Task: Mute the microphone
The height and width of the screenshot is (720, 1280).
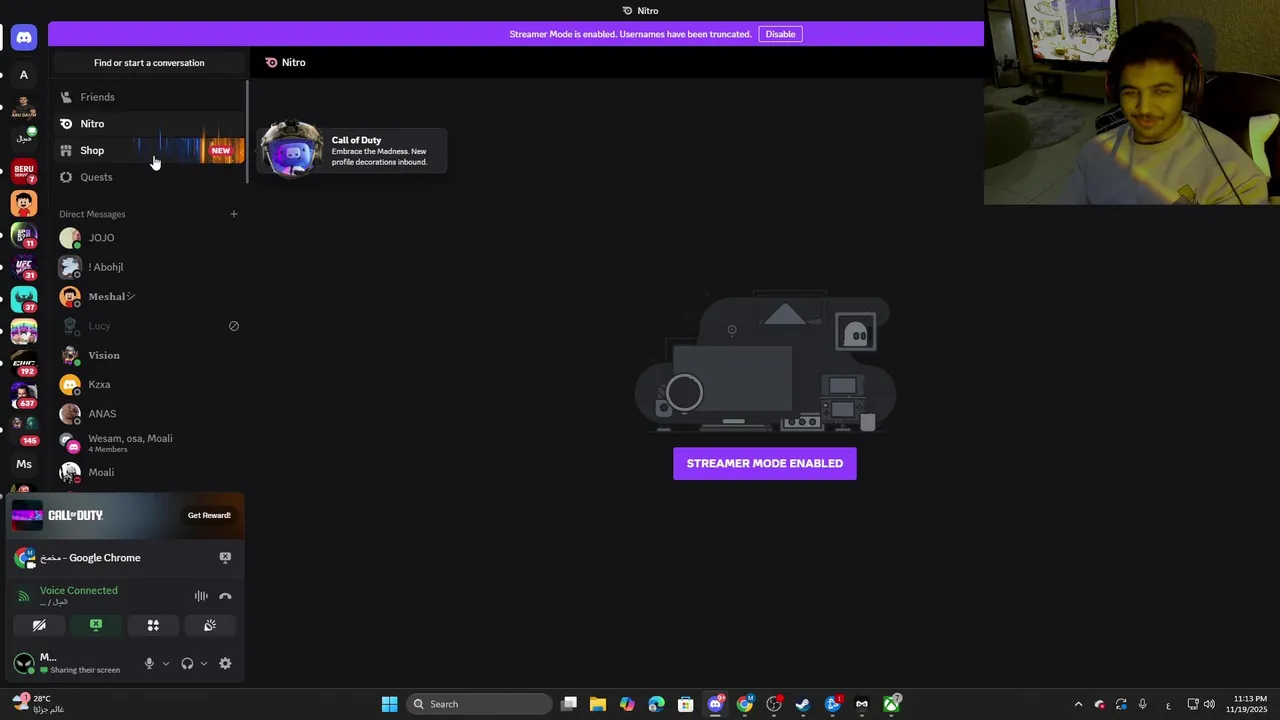Action: tap(149, 664)
